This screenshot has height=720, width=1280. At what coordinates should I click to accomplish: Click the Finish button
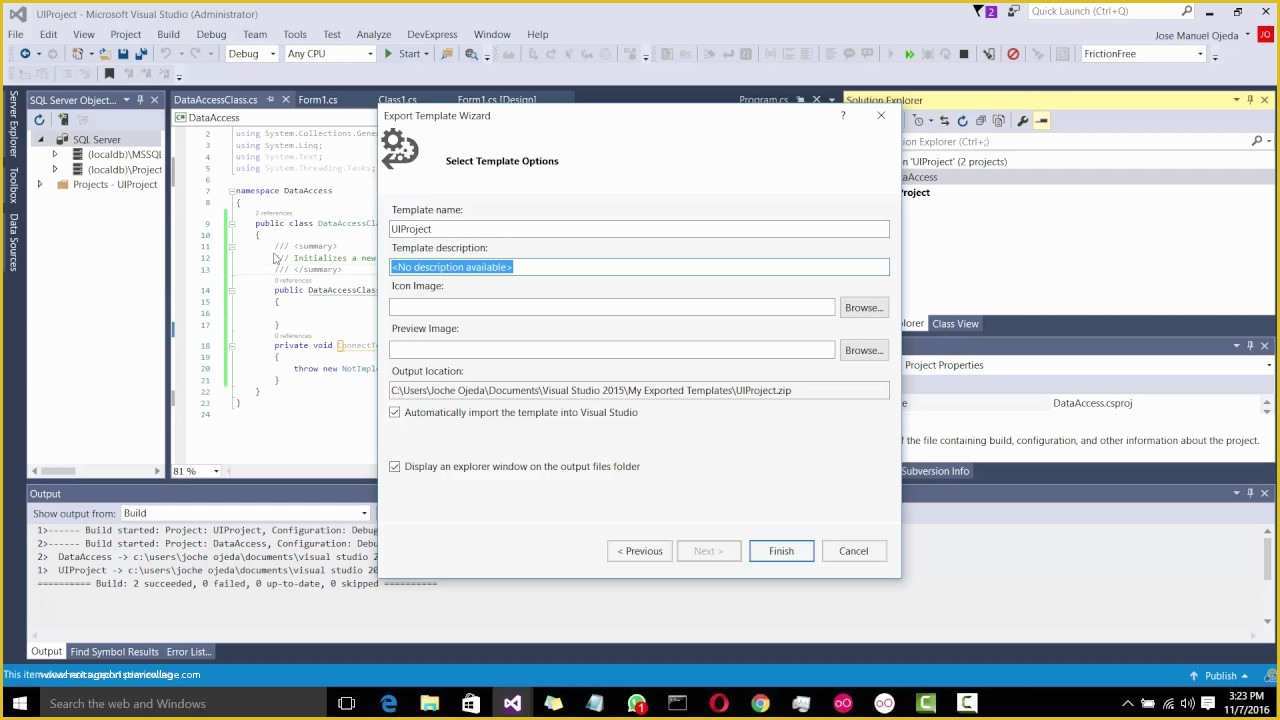click(x=781, y=551)
